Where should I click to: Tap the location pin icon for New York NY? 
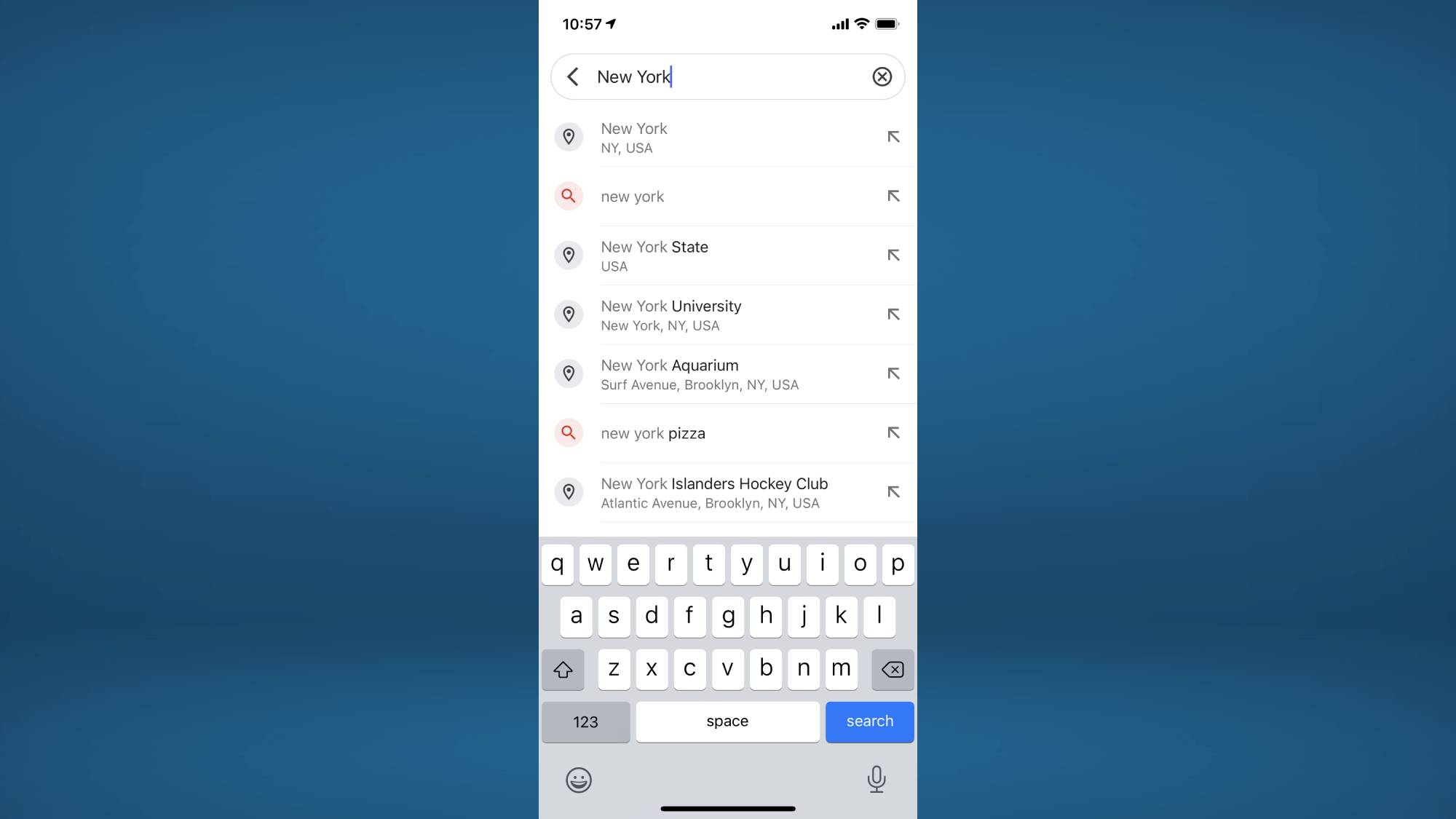coord(568,137)
